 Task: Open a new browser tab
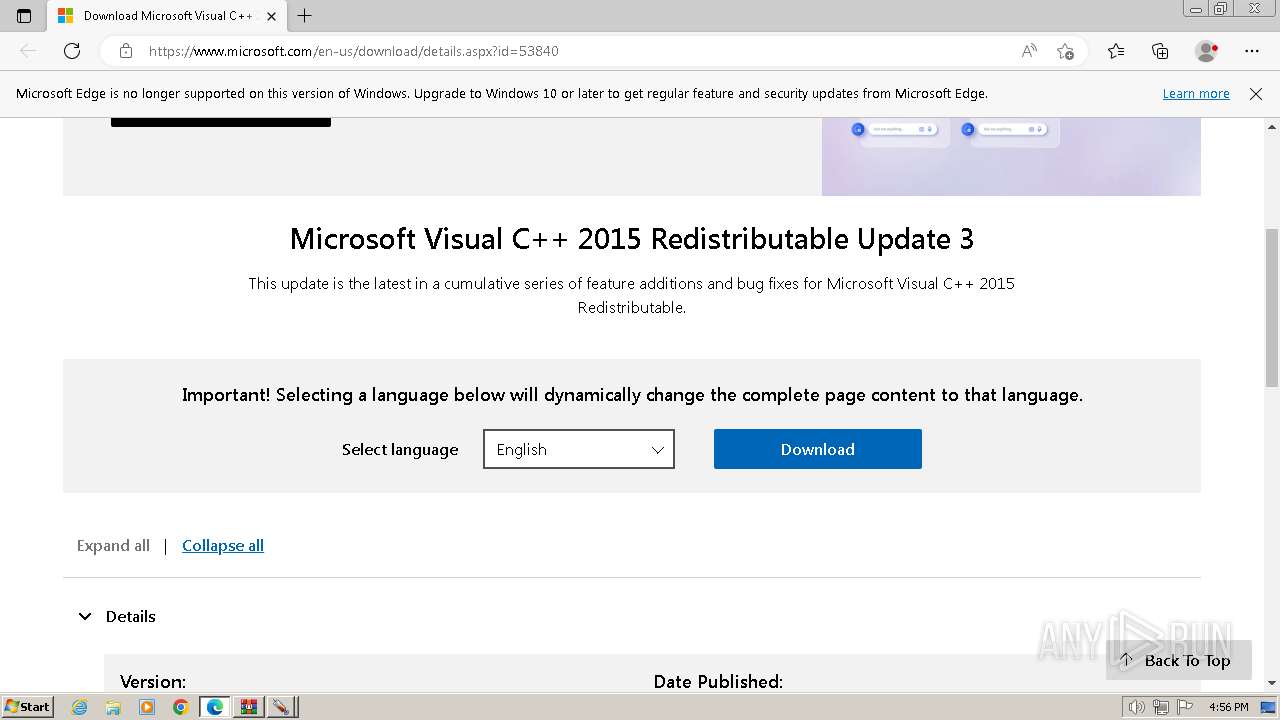[305, 16]
